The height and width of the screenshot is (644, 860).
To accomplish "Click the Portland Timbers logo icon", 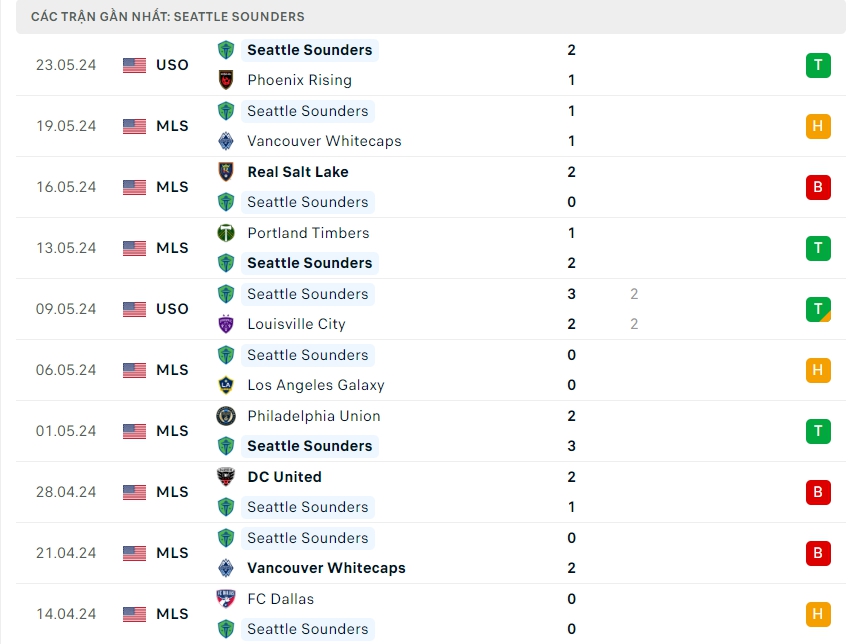I will 226,233.
